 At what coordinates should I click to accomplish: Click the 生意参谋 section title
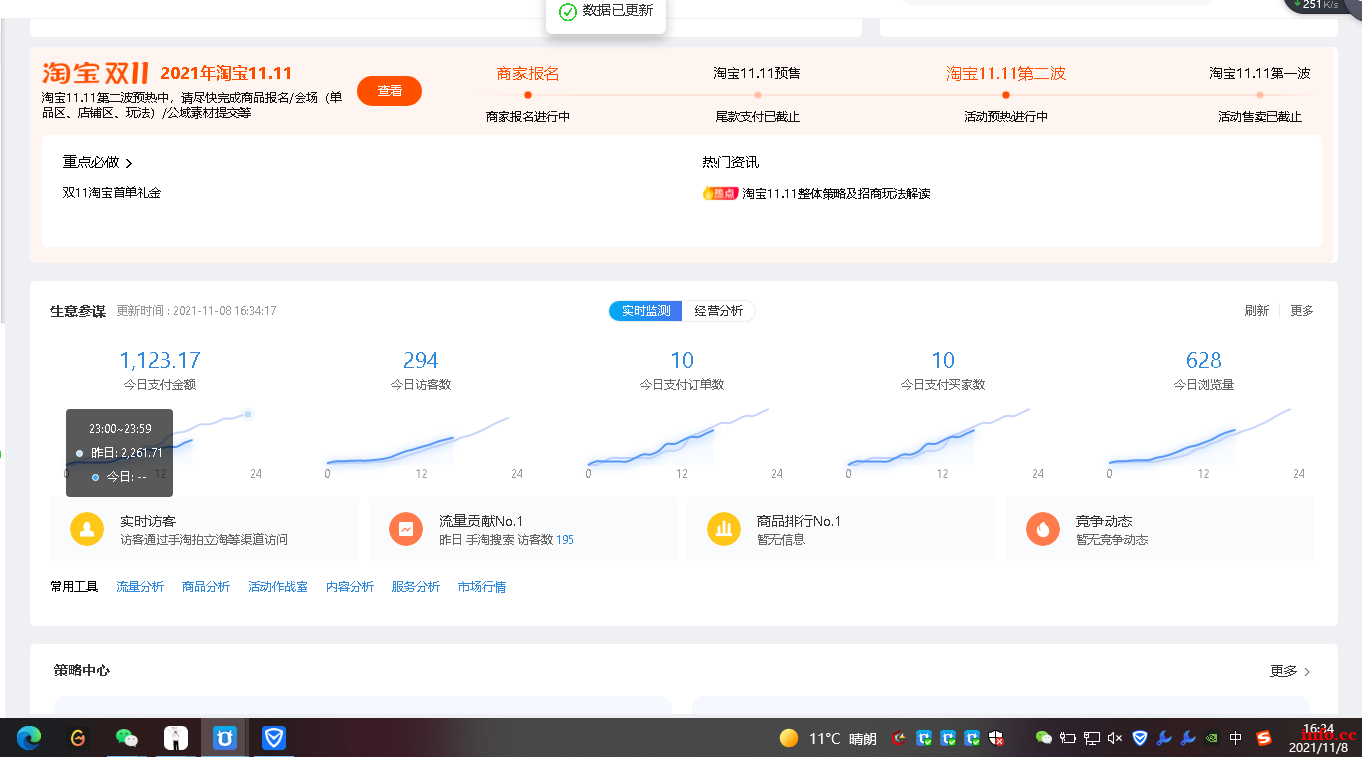(x=78, y=311)
